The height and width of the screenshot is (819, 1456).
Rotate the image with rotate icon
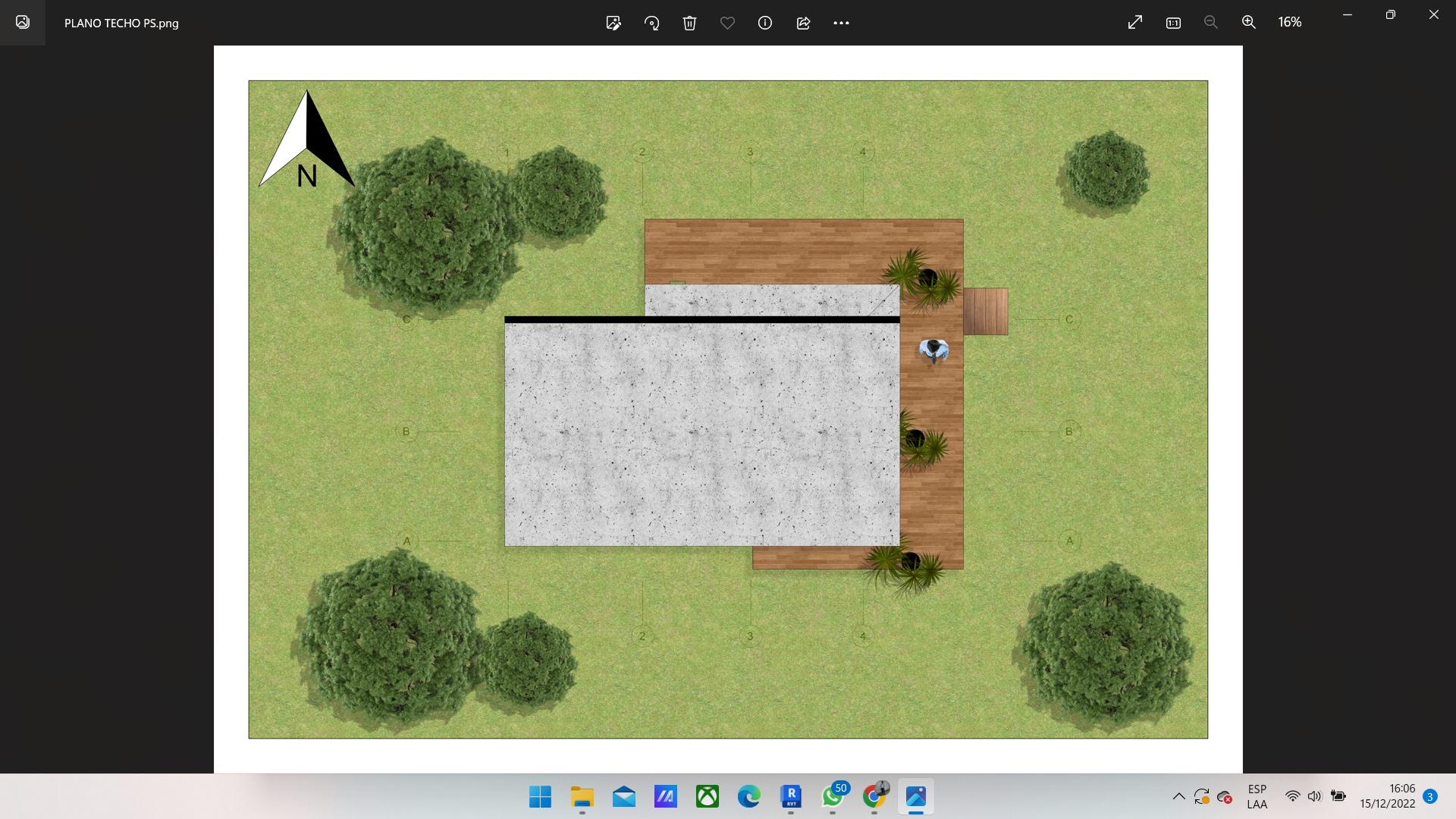(651, 23)
